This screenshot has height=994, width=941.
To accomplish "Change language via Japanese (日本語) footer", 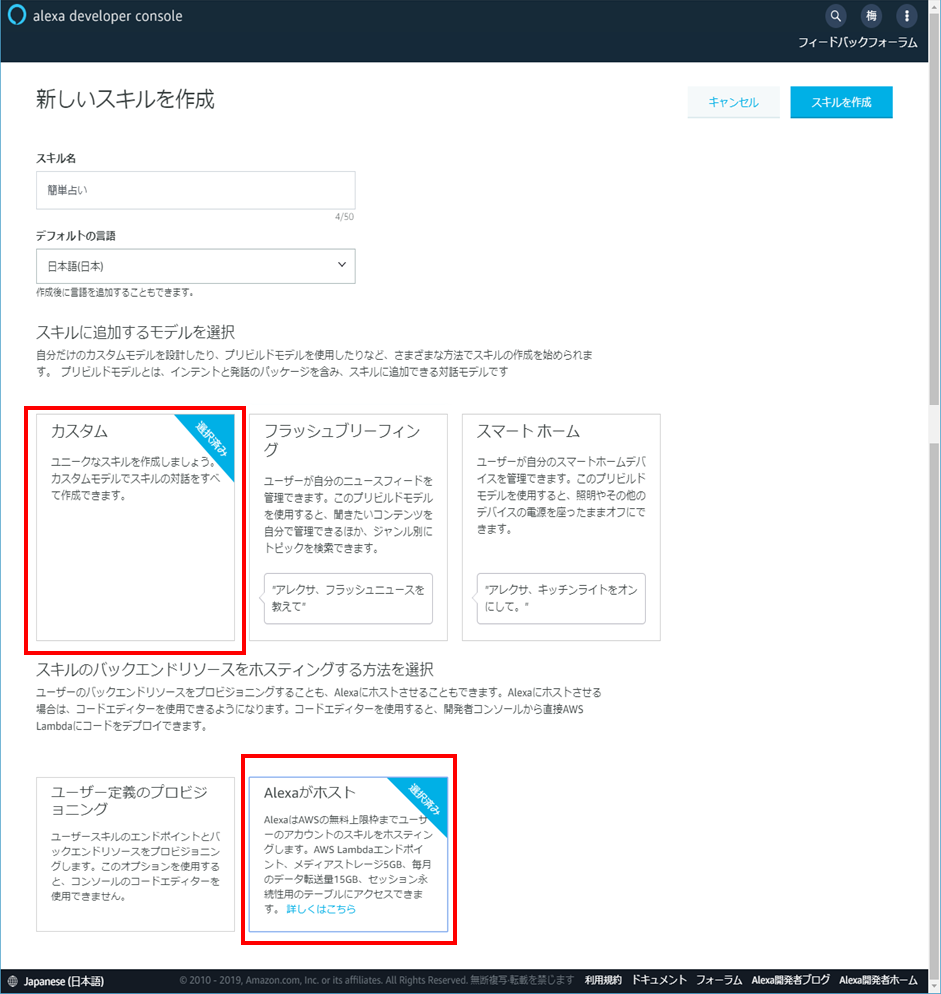I will (x=63, y=981).
